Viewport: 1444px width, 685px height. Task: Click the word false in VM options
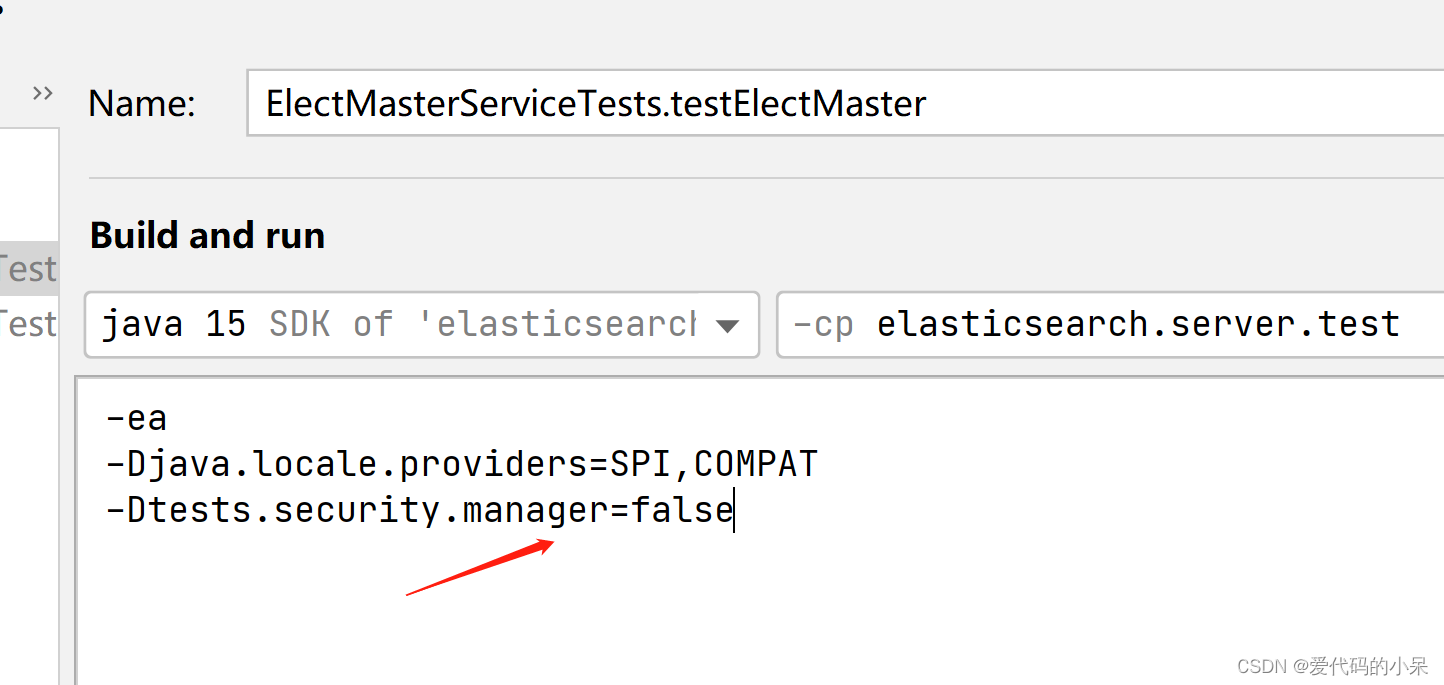pyautogui.click(x=682, y=510)
